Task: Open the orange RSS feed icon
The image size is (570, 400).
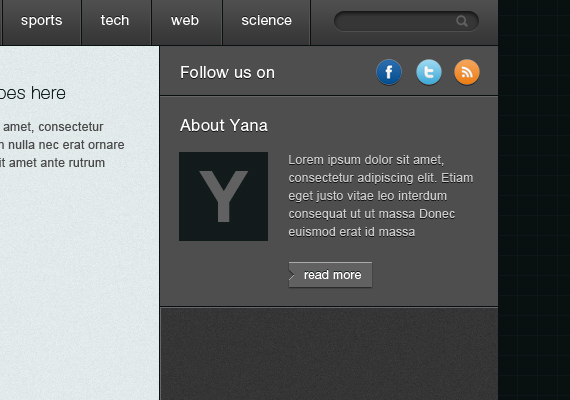Action: point(467,72)
